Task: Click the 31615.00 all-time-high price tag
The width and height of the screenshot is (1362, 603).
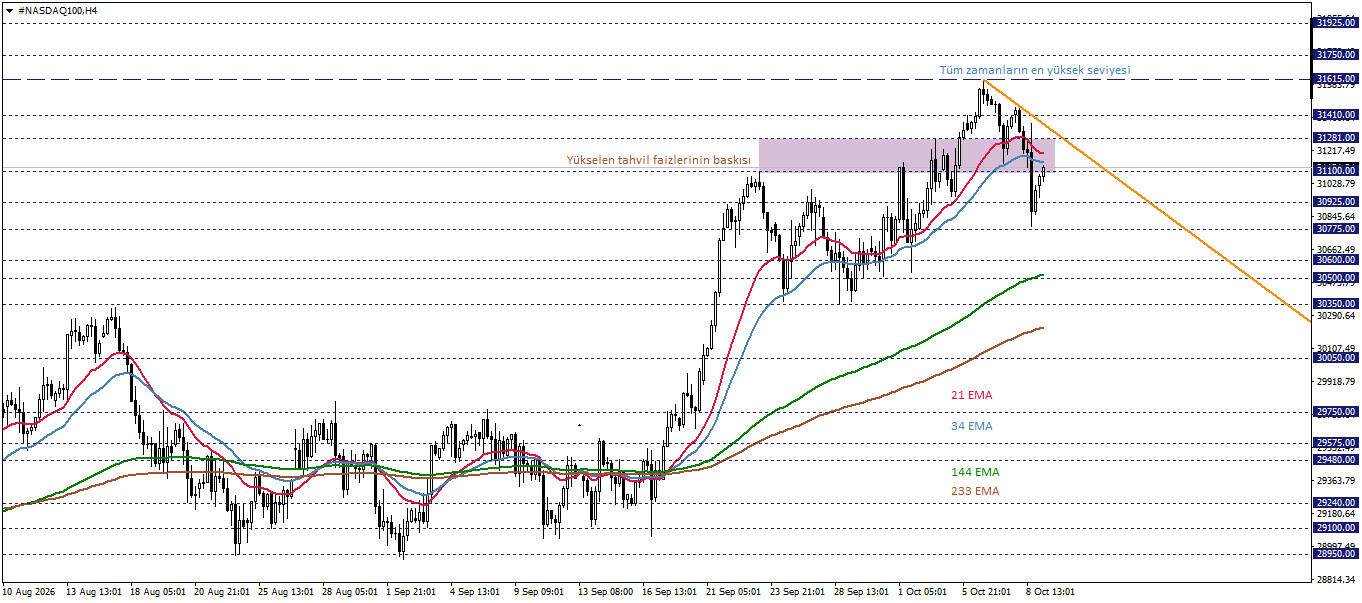Action: tap(1336, 78)
